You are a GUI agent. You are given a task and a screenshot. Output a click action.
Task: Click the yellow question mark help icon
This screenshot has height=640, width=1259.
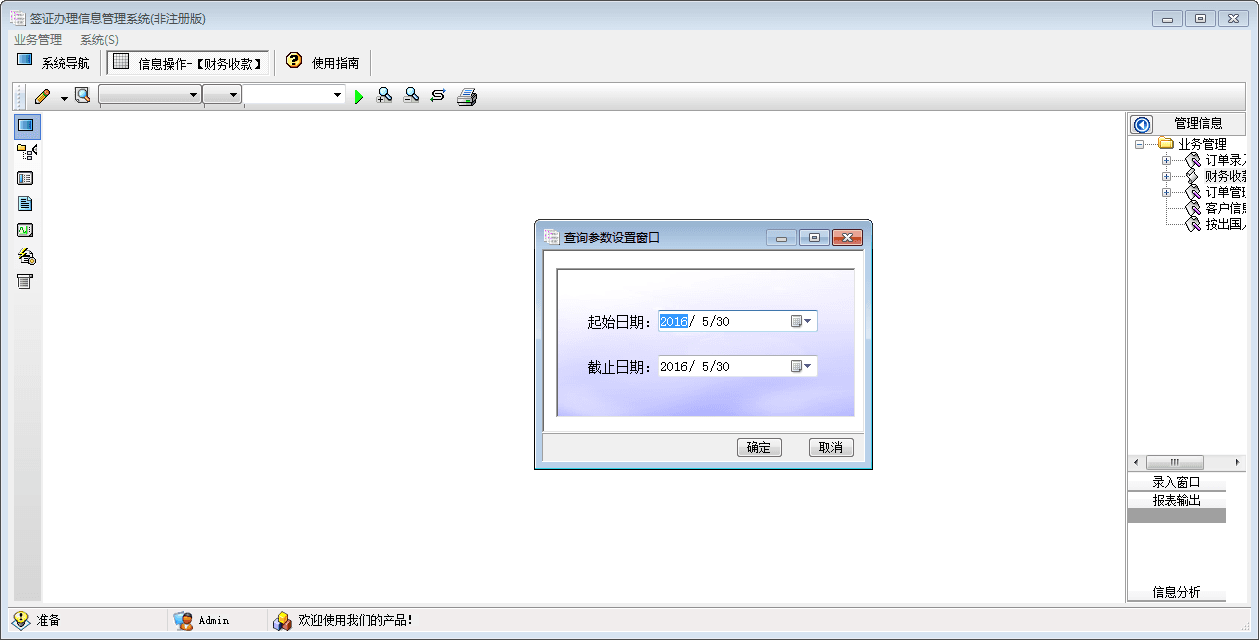(293, 61)
